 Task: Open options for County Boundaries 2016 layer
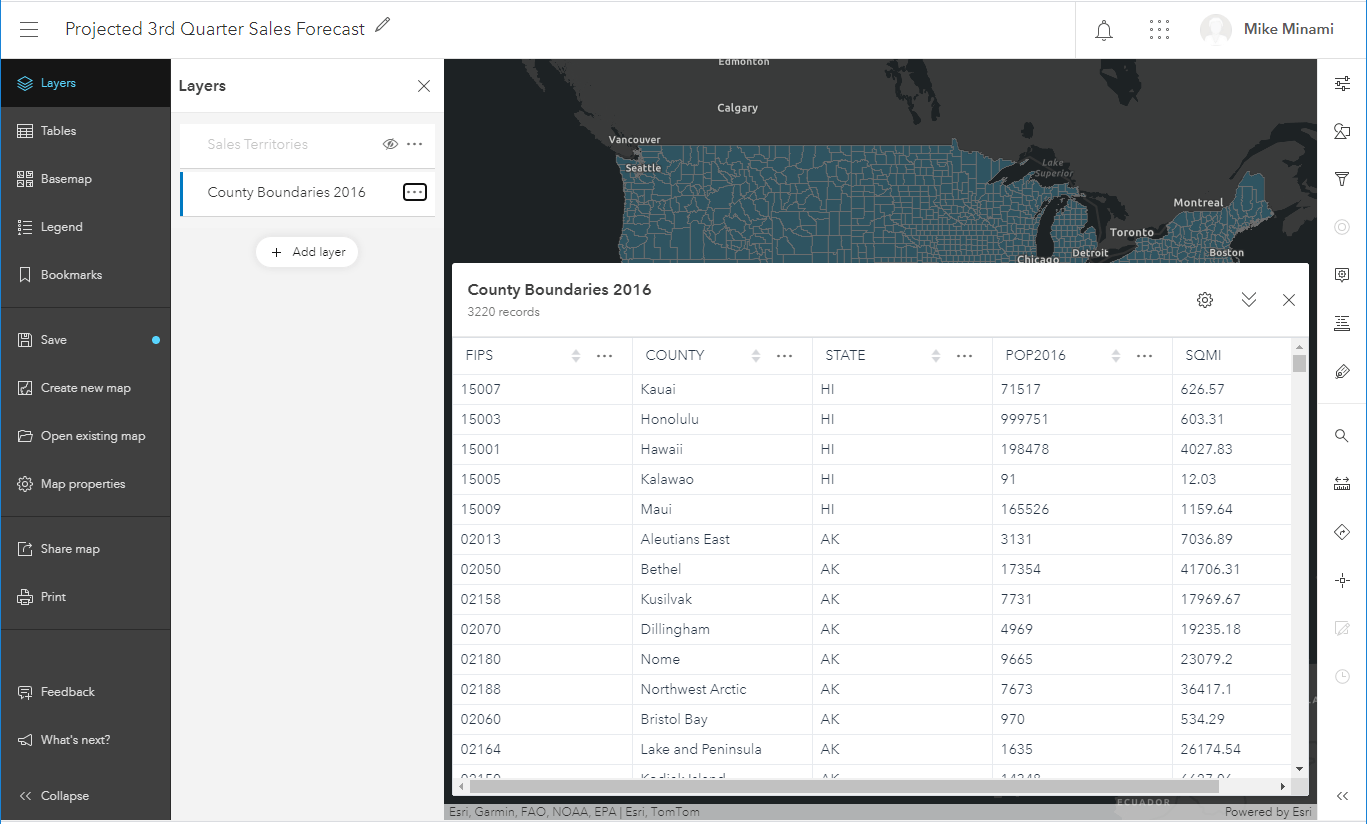click(415, 192)
